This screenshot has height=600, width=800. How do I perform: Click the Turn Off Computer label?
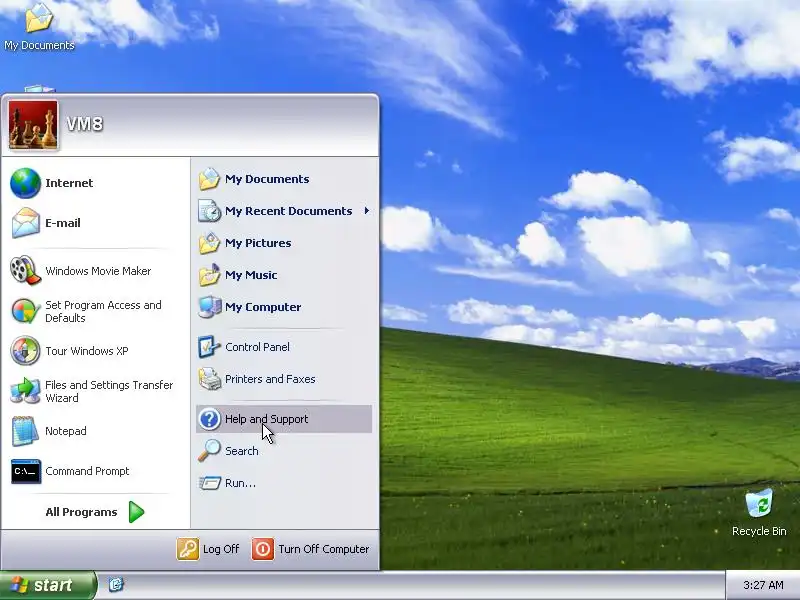tap(323, 549)
